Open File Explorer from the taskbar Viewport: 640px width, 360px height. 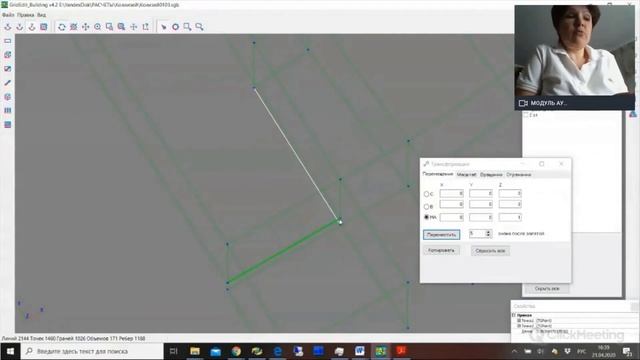(195, 351)
